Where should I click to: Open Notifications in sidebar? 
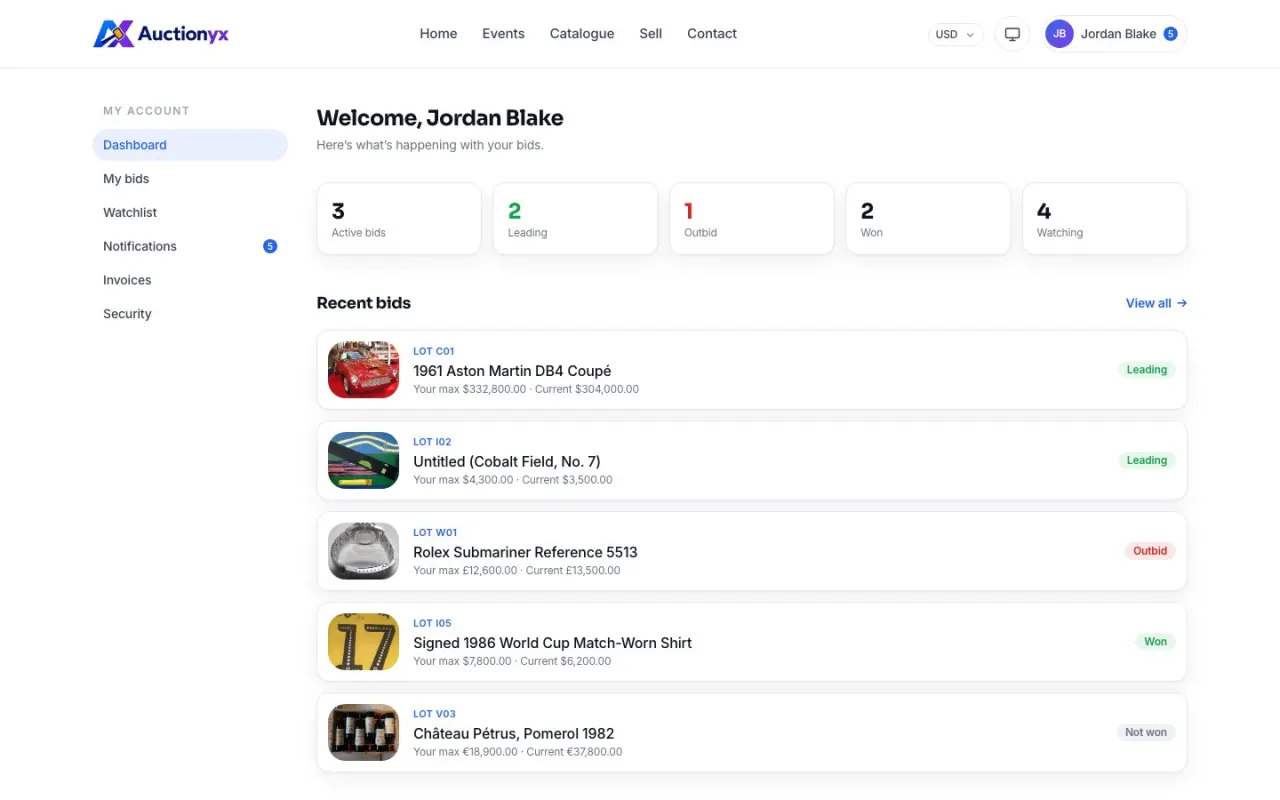tap(190, 246)
